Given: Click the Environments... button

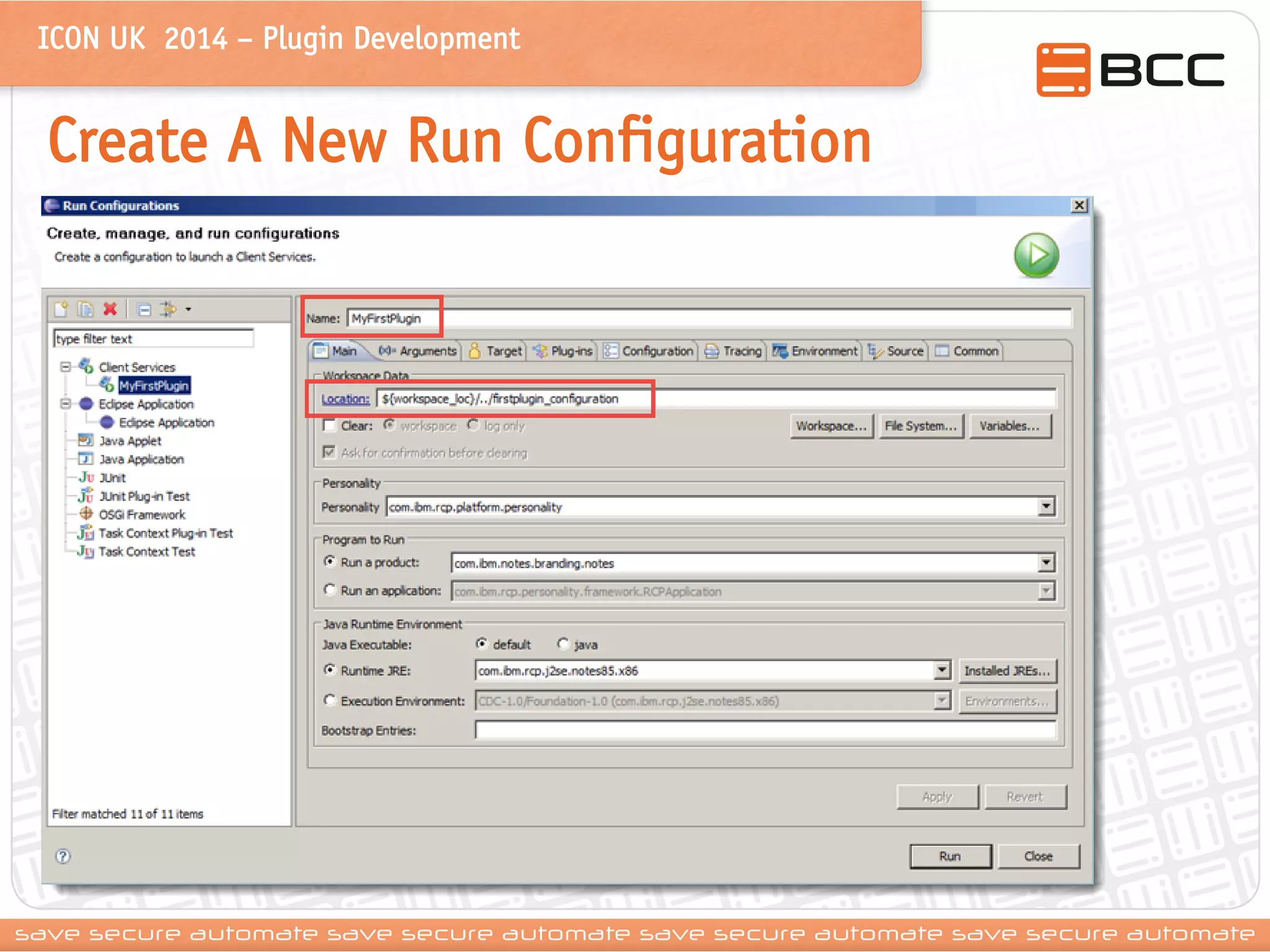Looking at the screenshot, I should click(x=1007, y=702).
